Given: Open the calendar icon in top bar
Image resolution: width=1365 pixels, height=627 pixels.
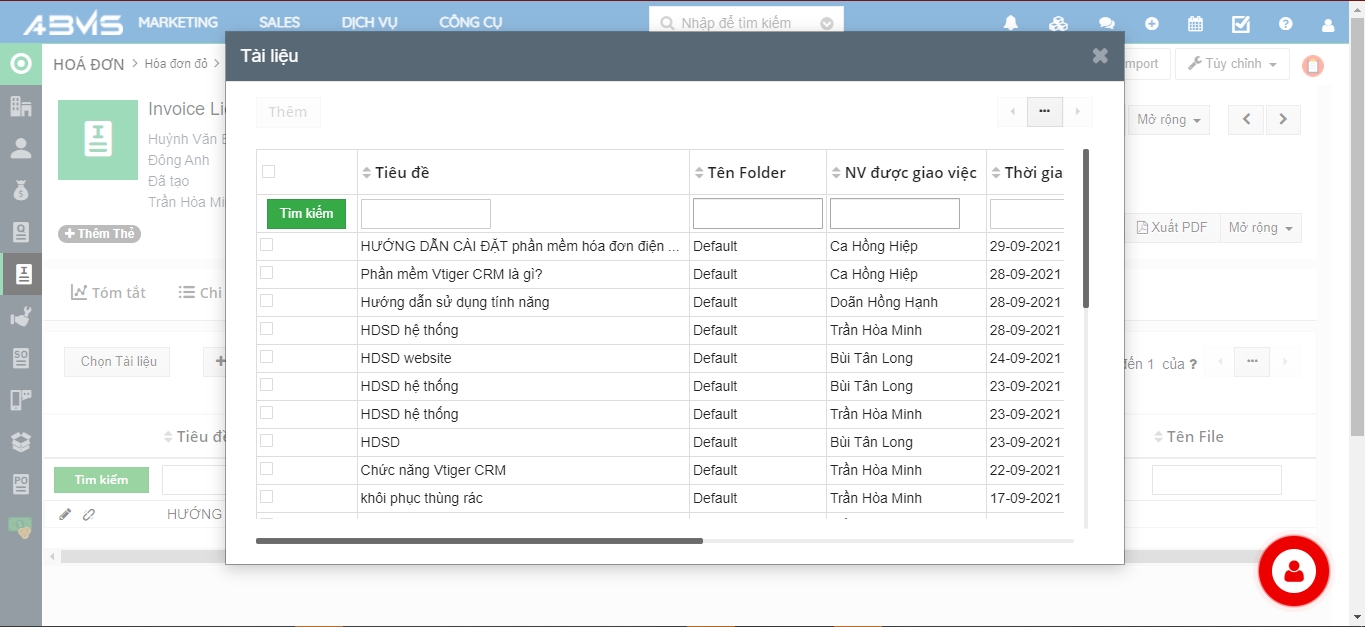Looking at the screenshot, I should pos(1195,24).
